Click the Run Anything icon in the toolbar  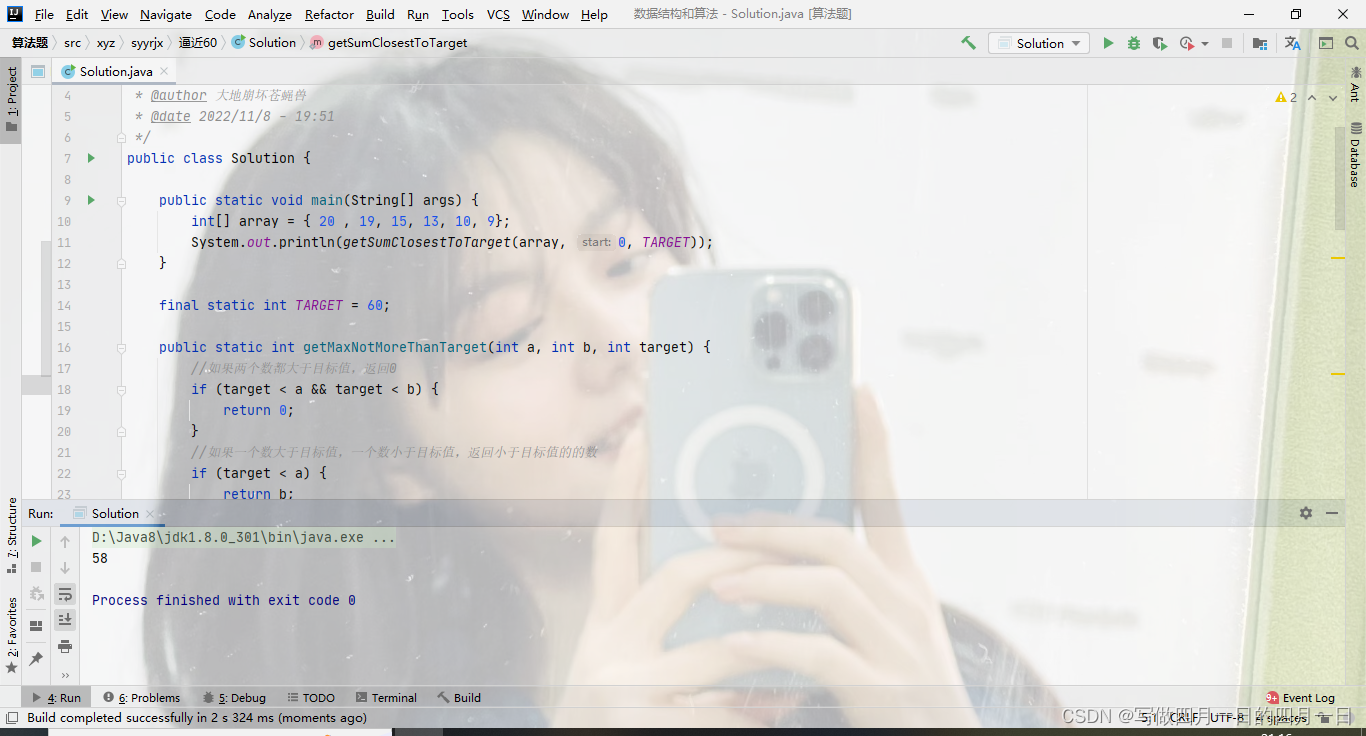(1326, 43)
